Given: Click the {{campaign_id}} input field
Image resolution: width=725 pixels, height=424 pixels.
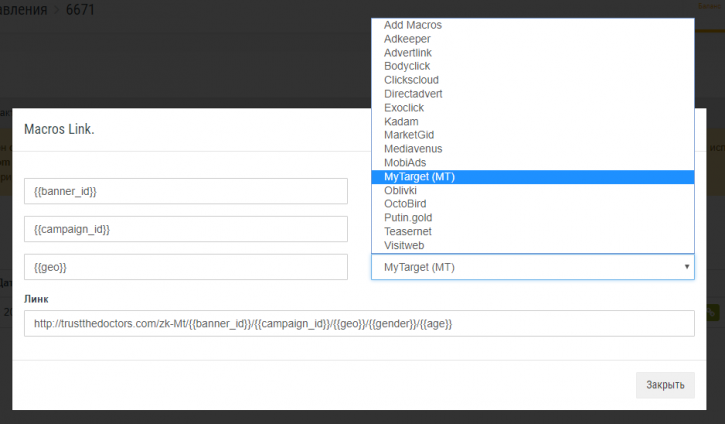Looking at the screenshot, I should 186,229.
